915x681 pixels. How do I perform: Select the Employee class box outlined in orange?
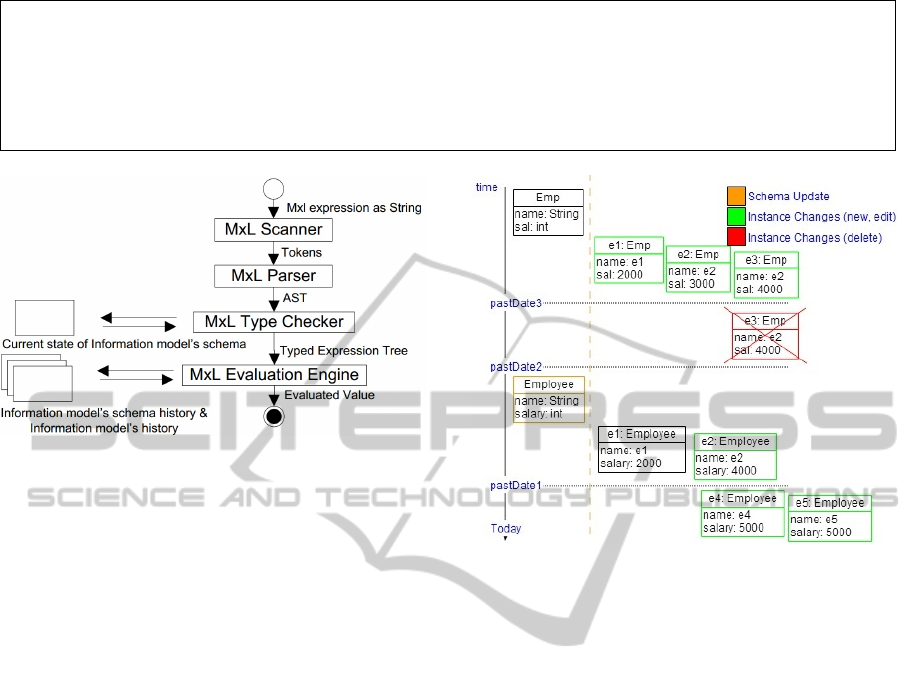(x=549, y=399)
